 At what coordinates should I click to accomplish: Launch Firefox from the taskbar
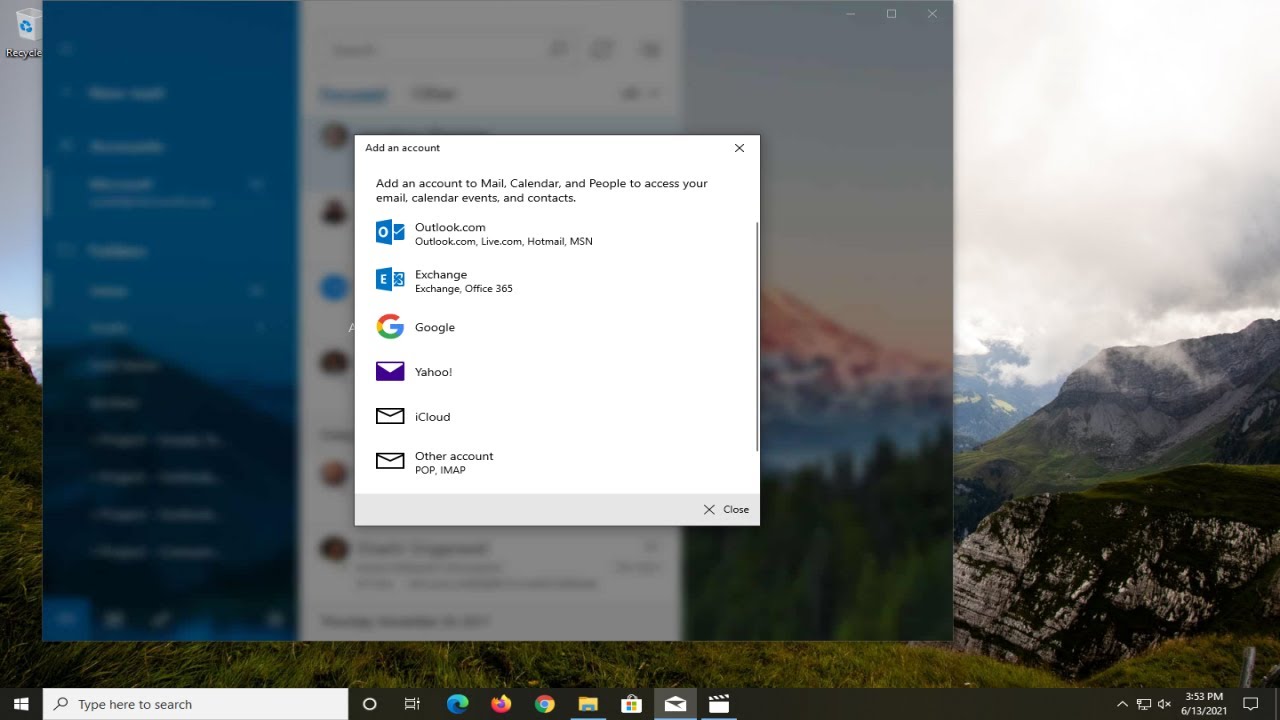pos(501,704)
